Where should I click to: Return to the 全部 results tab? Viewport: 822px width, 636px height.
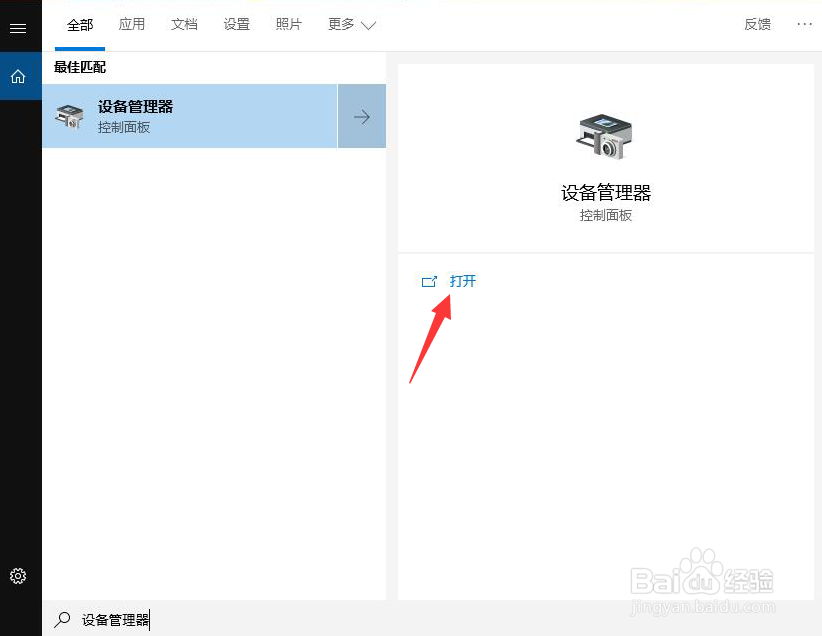pyautogui.click(x=80, y=25)
